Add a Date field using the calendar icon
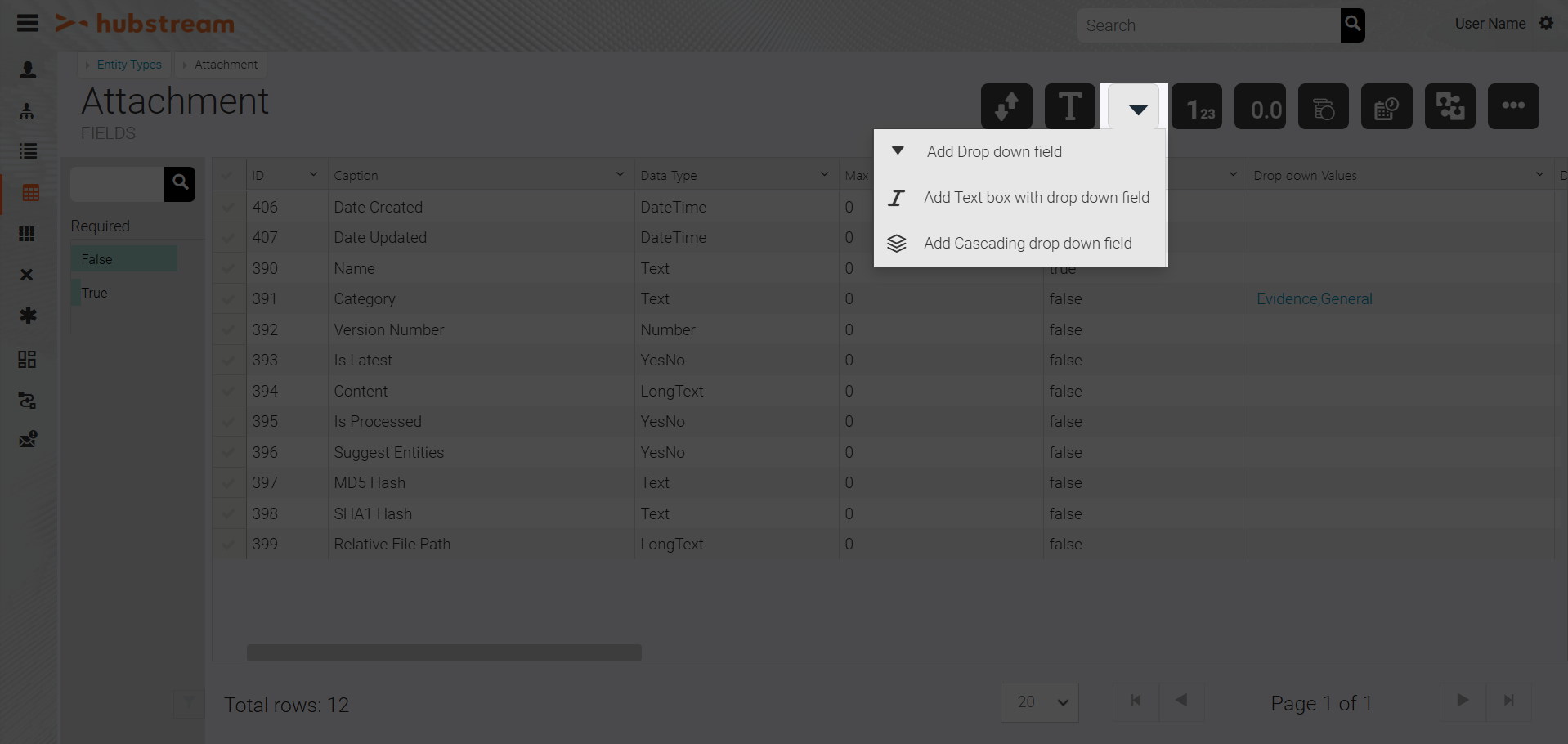Viewport: 1568px width, 744px height. tap(1387, 106)
